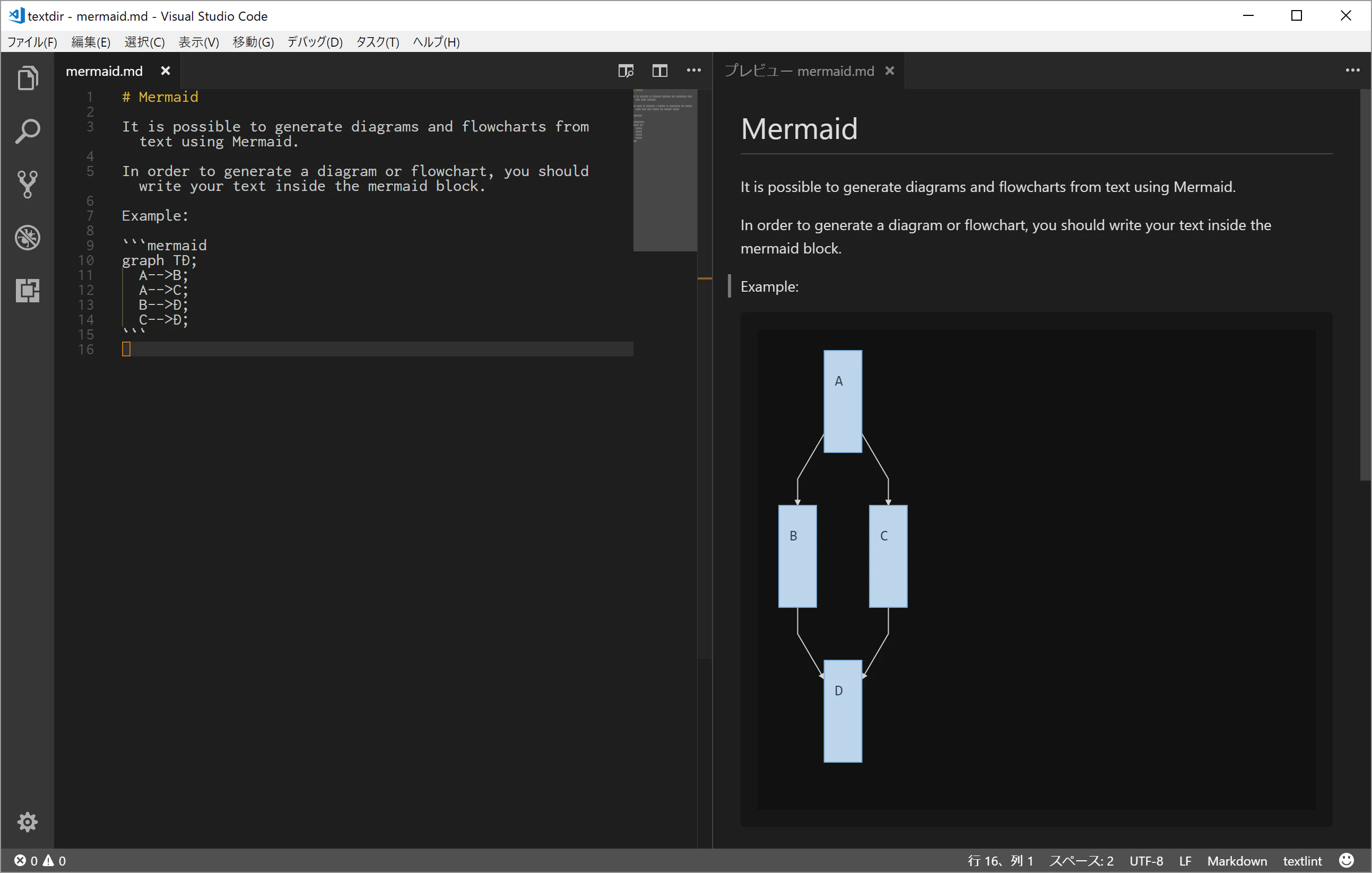
Task: Click line number 16 in the gutter
Action: pos(86,349)
